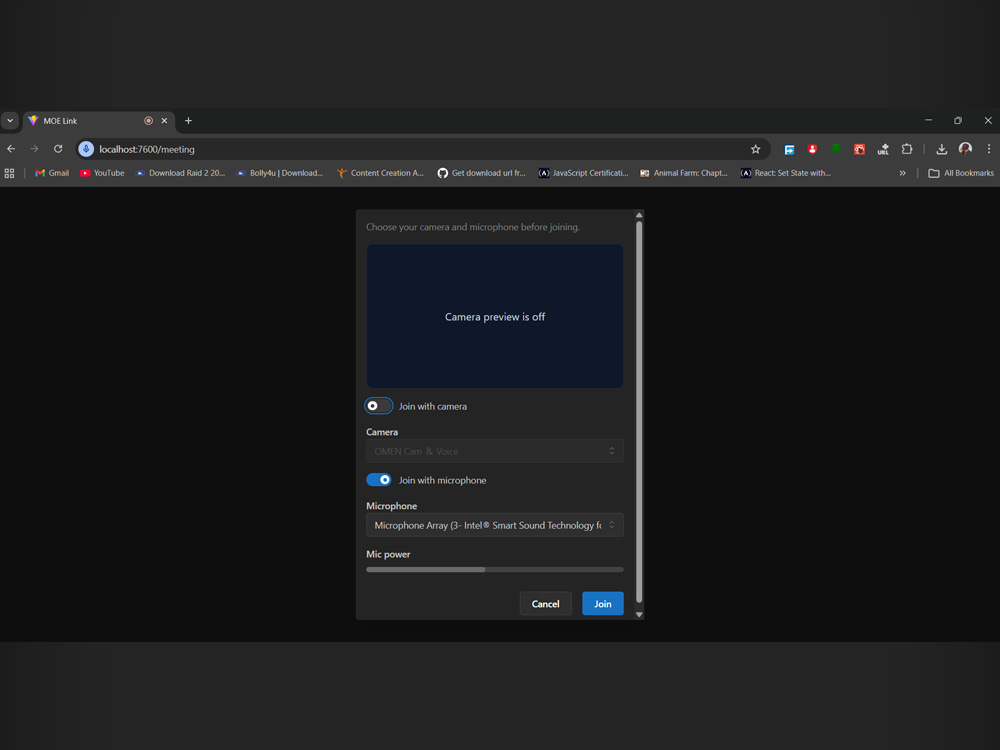Screen dimensions: 1000x750
Task: Click the Join button
Action: (603, 603)
